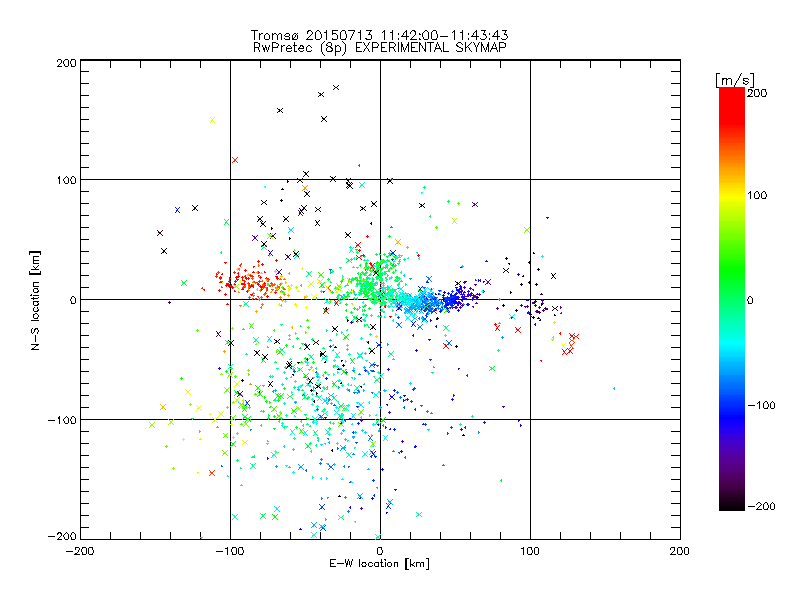Click the isolated red X marker above N-S 100
800x600 pixels.
pos(235,160)
